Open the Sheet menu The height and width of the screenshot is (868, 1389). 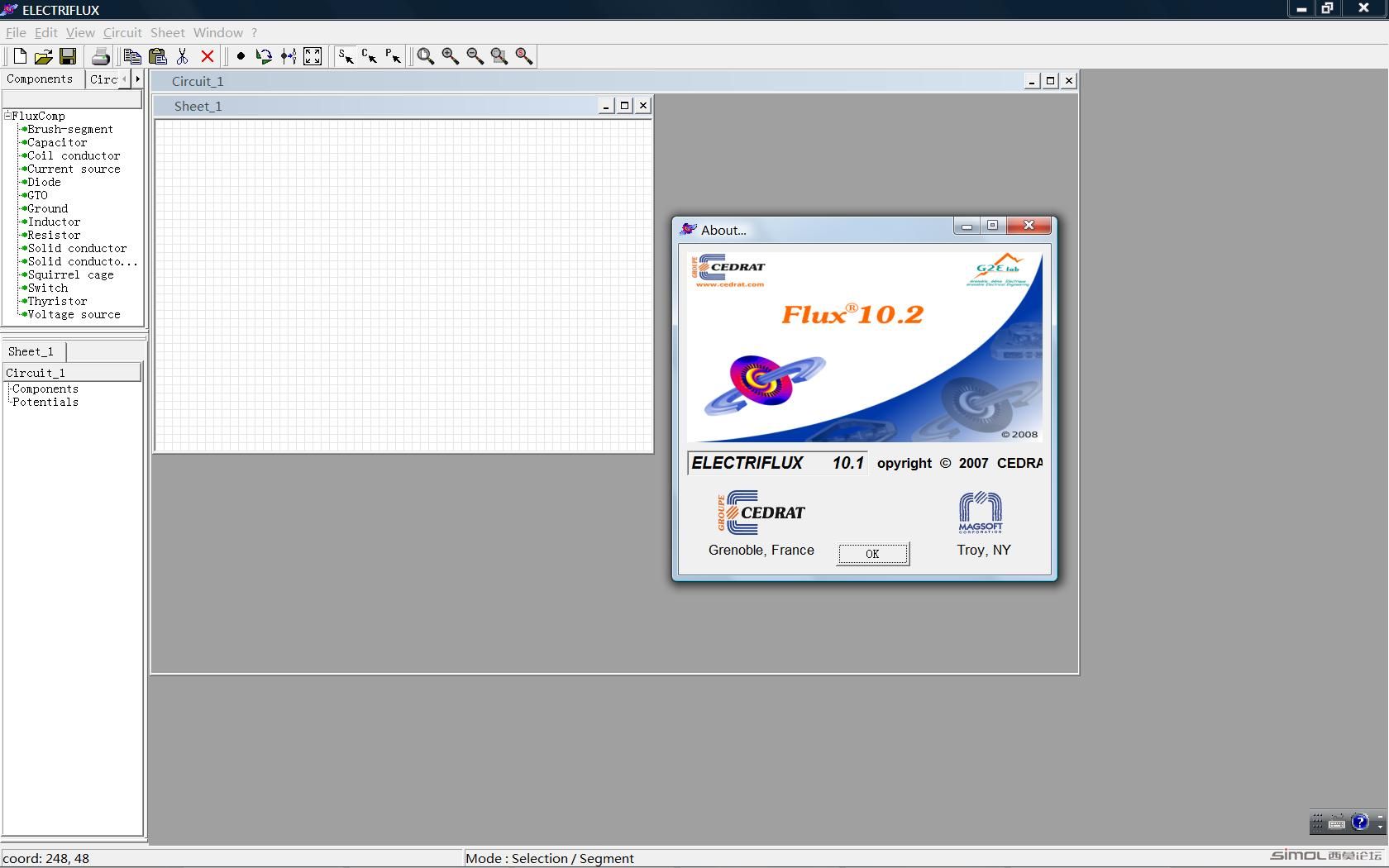pyautogui.click(x=167, y=33)
